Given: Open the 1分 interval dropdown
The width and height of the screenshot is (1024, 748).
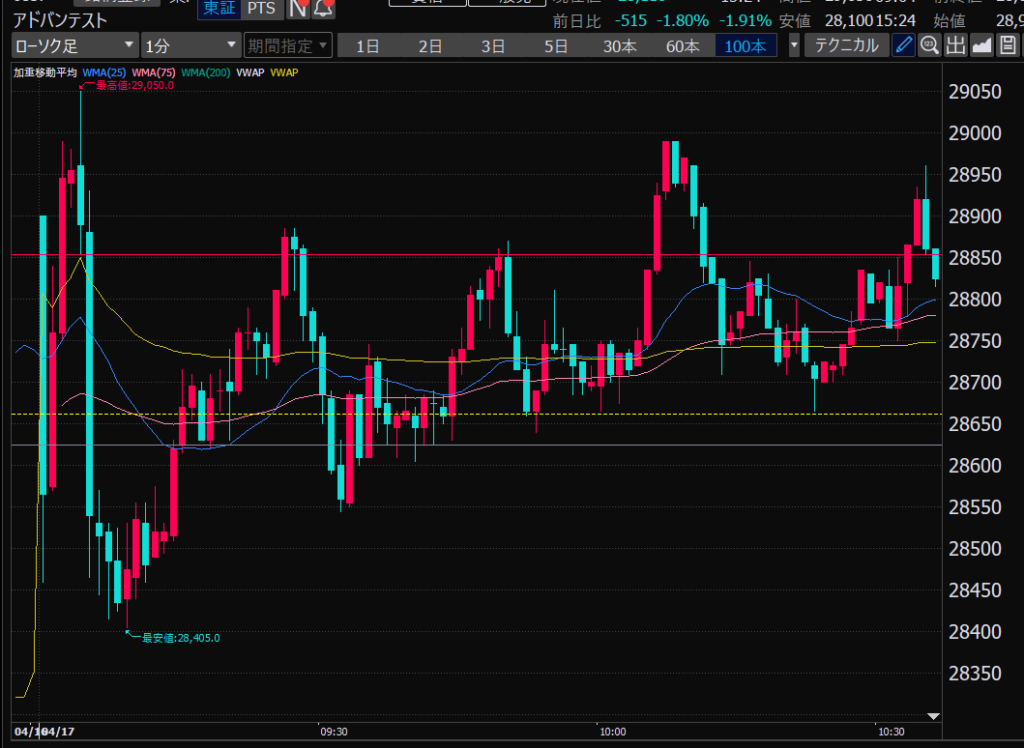Looking at the screenshot, I should [190, 45].
